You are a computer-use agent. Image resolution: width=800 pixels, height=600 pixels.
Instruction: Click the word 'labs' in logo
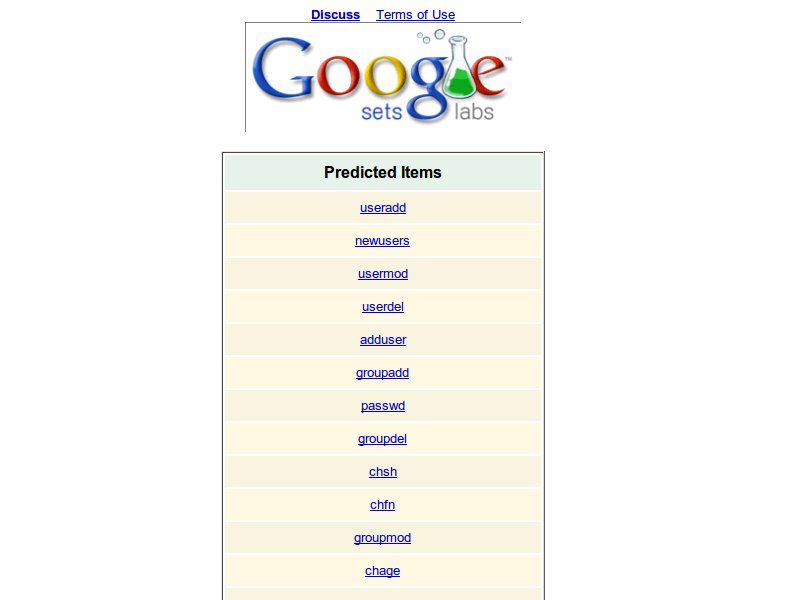pos(474,112)
